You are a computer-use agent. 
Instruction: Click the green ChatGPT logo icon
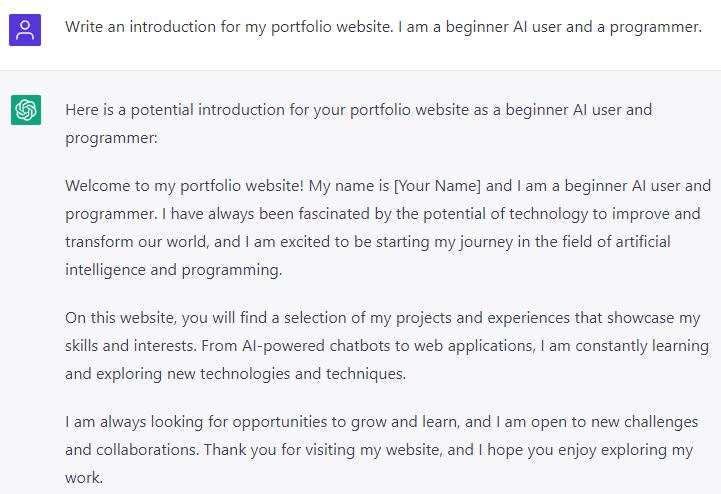(x=25, y=110)
